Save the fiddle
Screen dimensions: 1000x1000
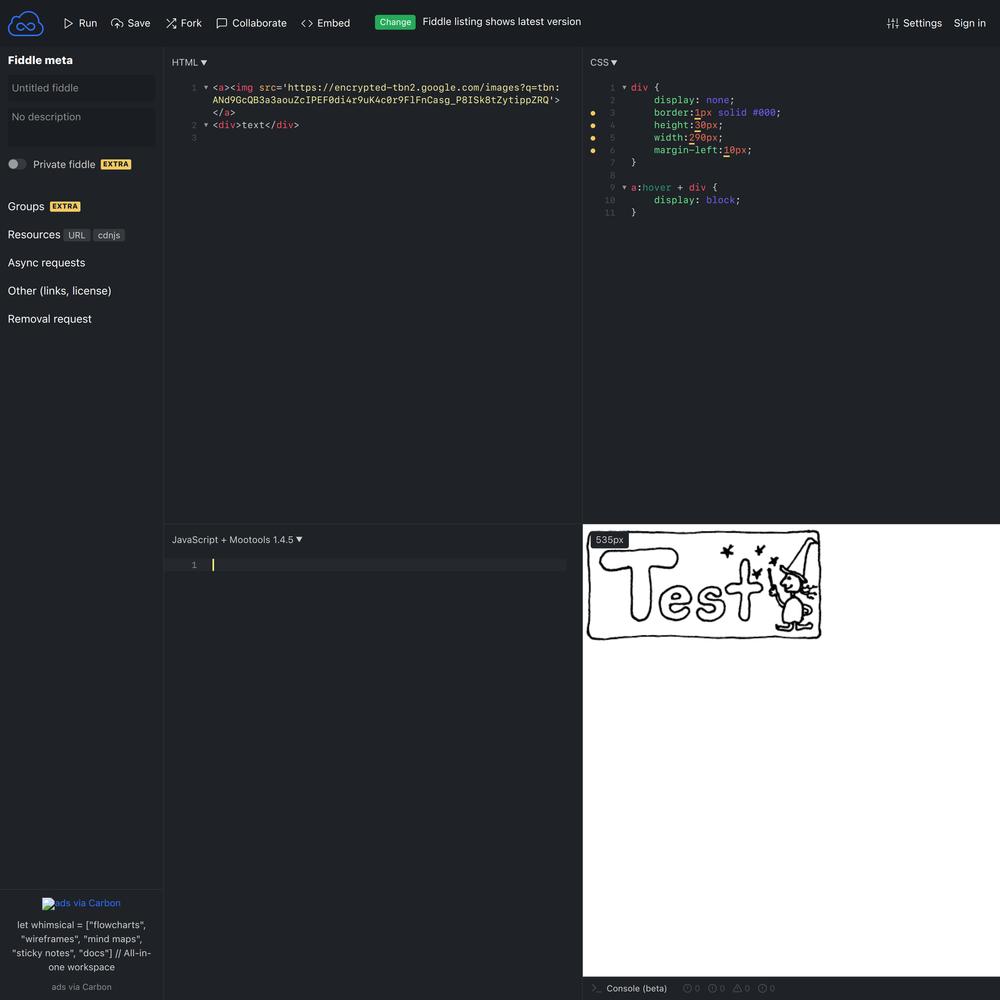[131, 23]
